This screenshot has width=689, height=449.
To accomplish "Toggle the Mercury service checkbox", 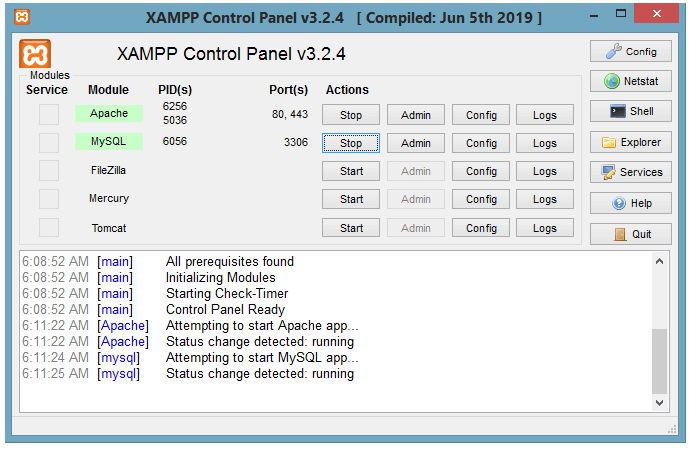I will click(x=49, y=199).
